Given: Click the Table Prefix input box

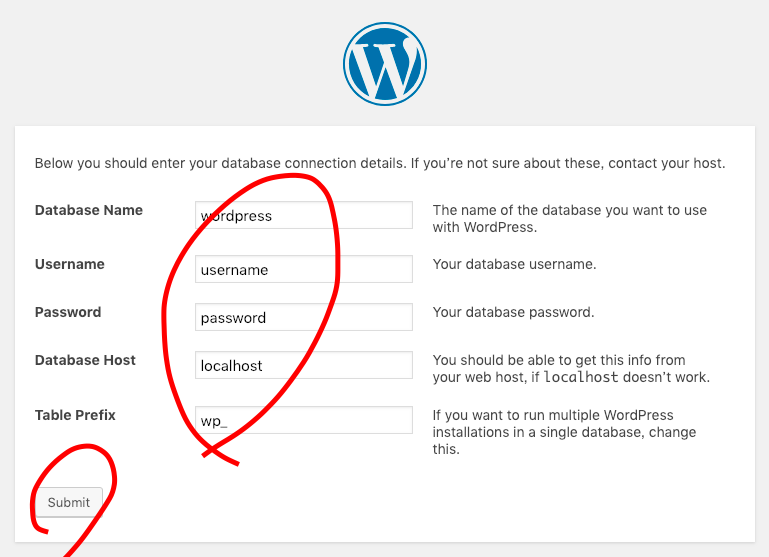Looking at the screenshot, I should click(304, 420).
